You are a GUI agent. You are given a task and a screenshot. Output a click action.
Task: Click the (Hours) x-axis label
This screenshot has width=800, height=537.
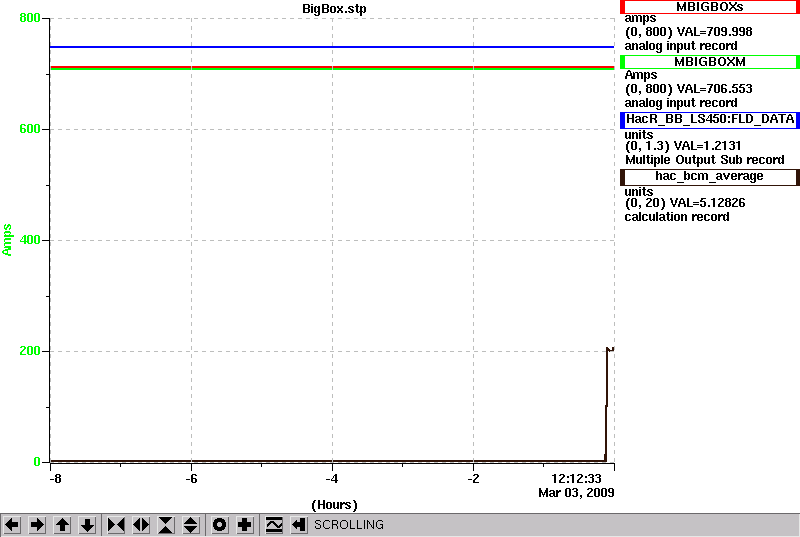(334, 505)
